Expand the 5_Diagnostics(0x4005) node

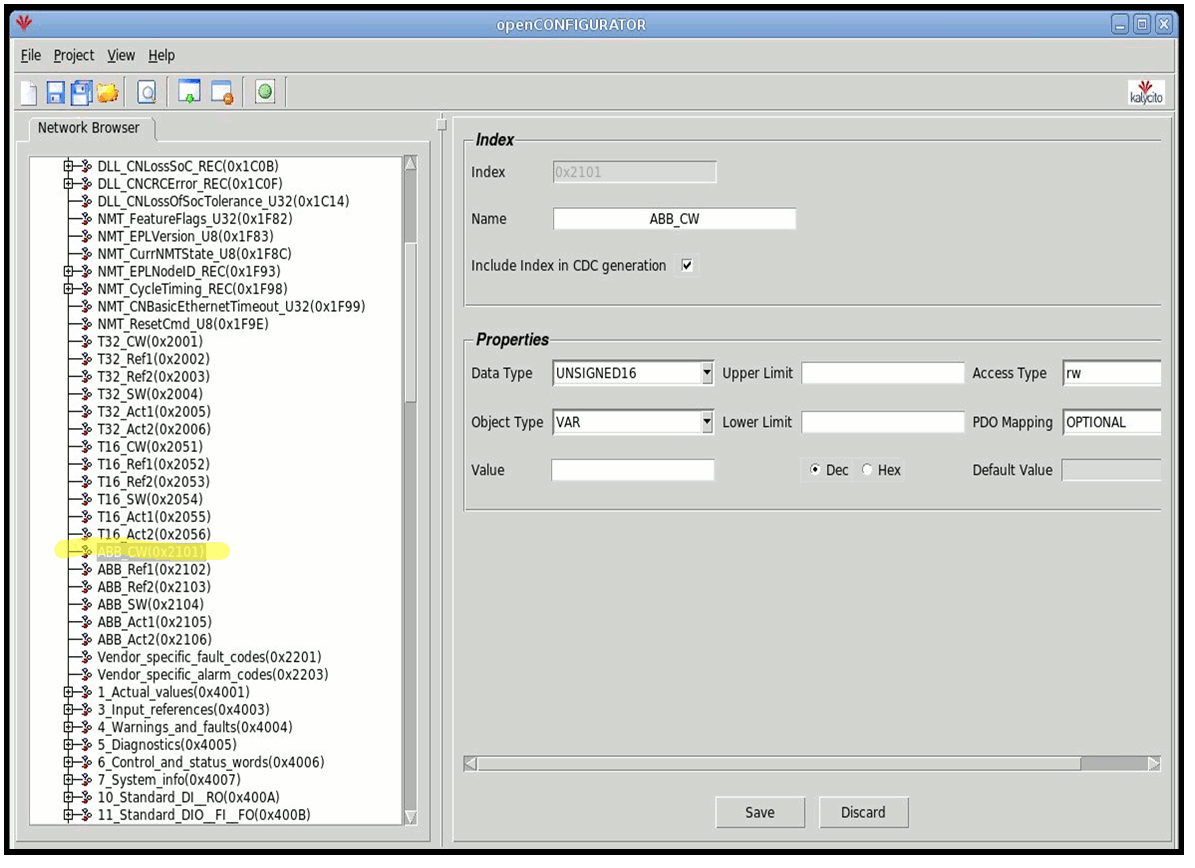click(69, 744)
